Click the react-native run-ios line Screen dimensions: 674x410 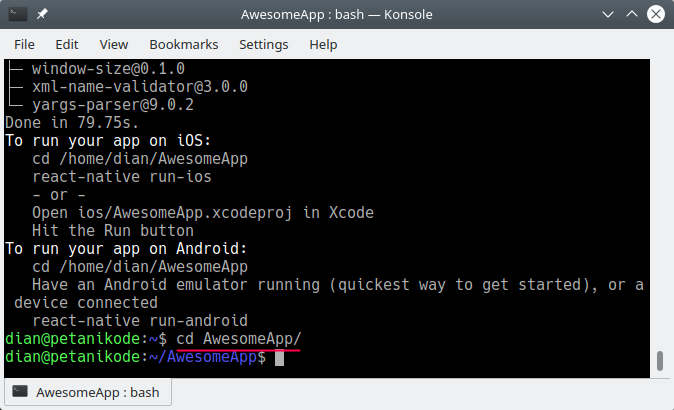tap(122, 177)
